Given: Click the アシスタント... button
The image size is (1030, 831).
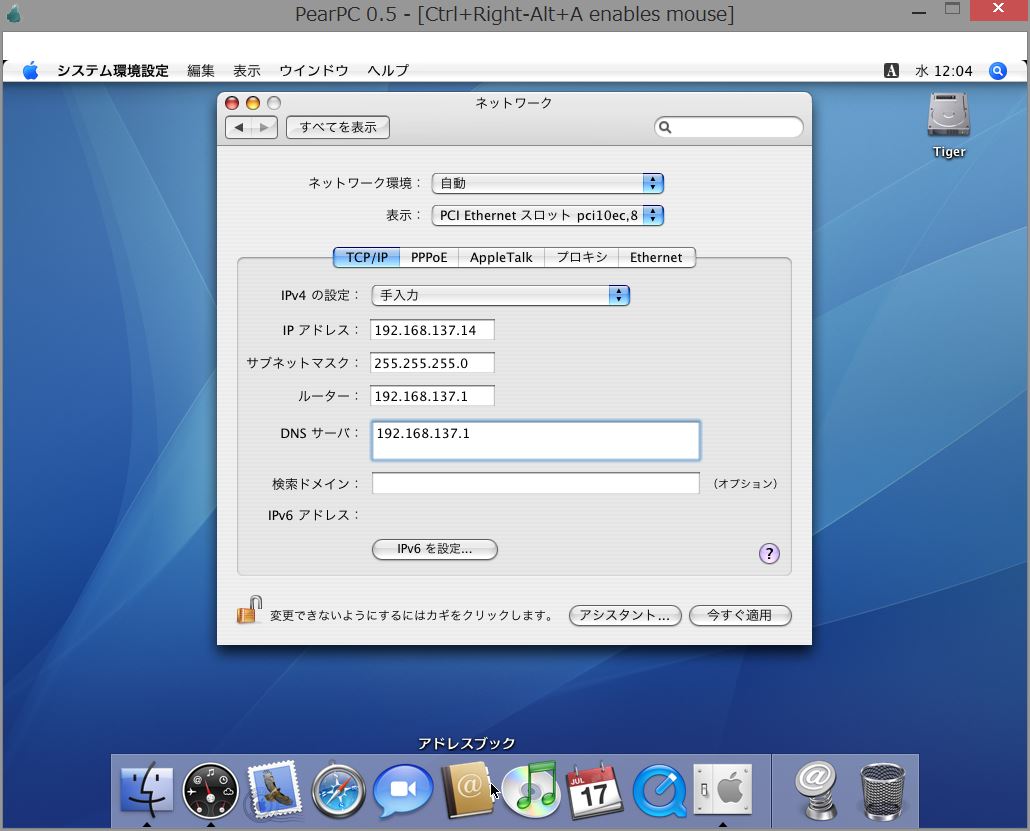Looking at the screenshot, I should point(625,616).
